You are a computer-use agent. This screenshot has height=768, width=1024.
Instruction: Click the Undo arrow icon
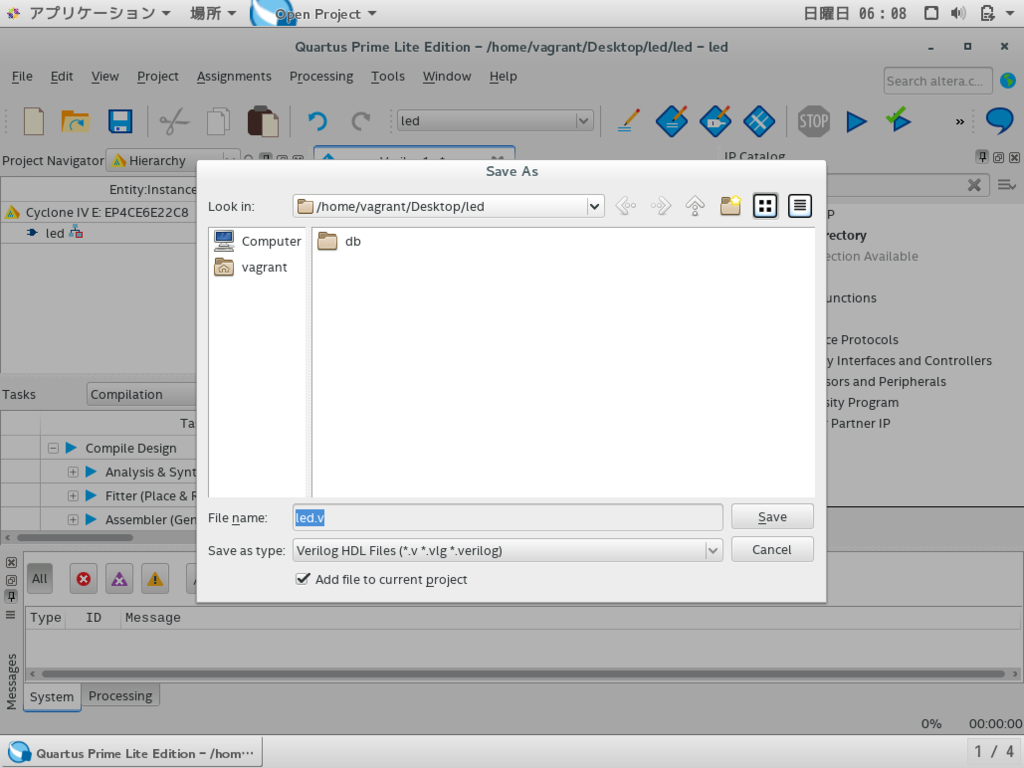[317, 121]
